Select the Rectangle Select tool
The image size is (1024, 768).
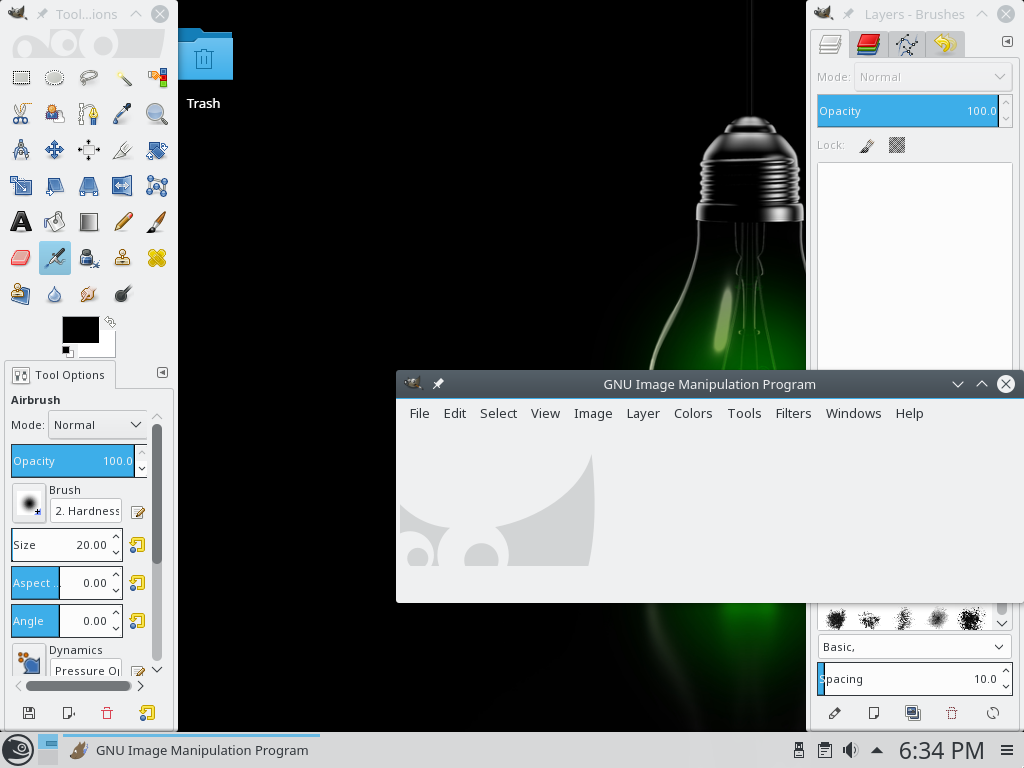click(x=21, y=77)
